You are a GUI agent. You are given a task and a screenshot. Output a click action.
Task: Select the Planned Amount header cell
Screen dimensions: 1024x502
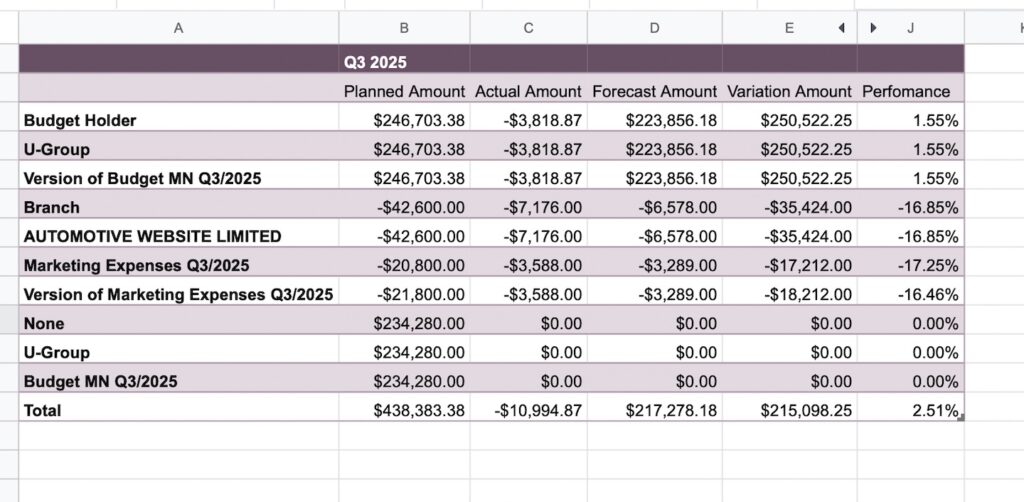pos(404,91)
